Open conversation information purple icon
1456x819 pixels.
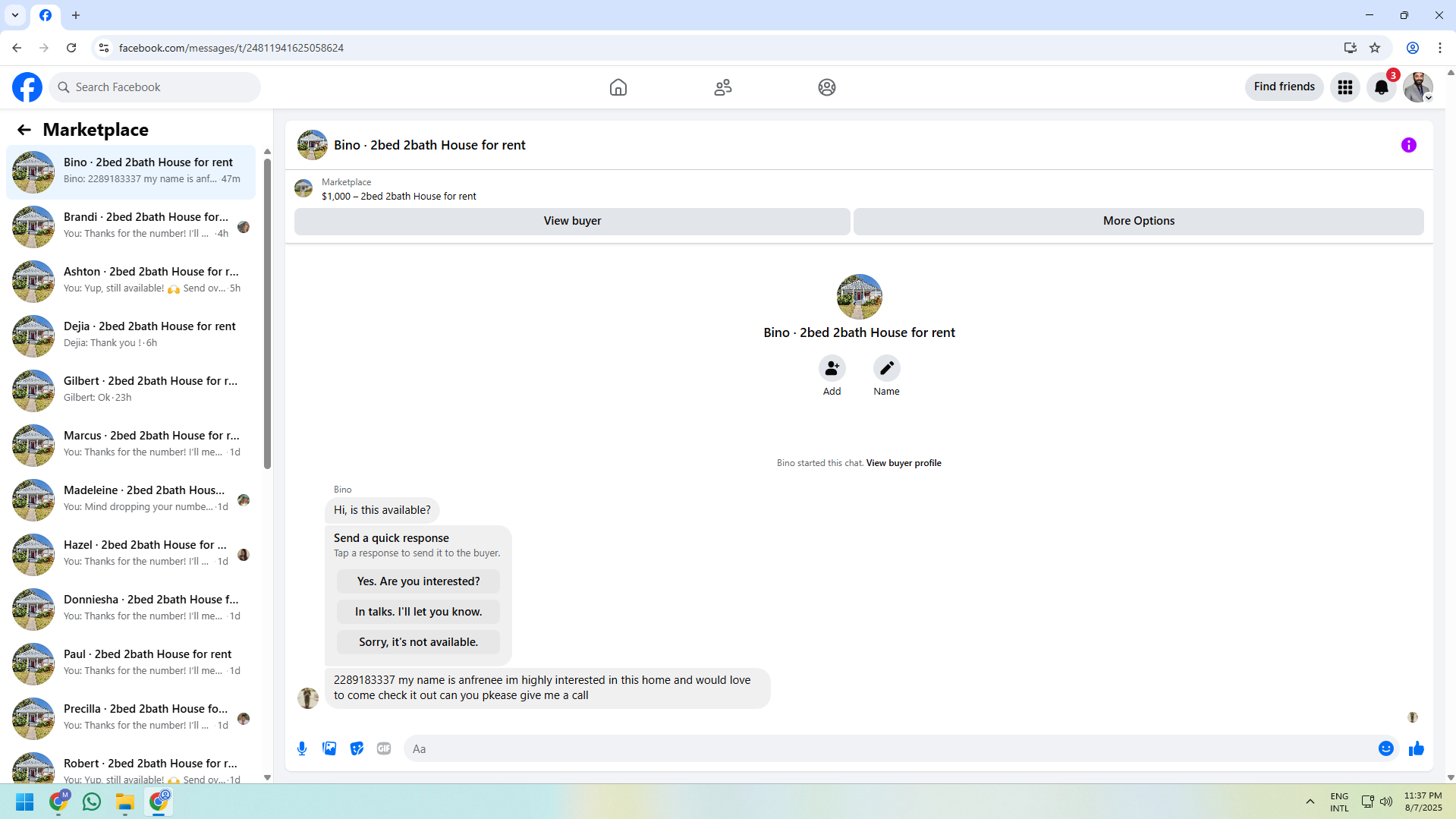click(1409, 145)
